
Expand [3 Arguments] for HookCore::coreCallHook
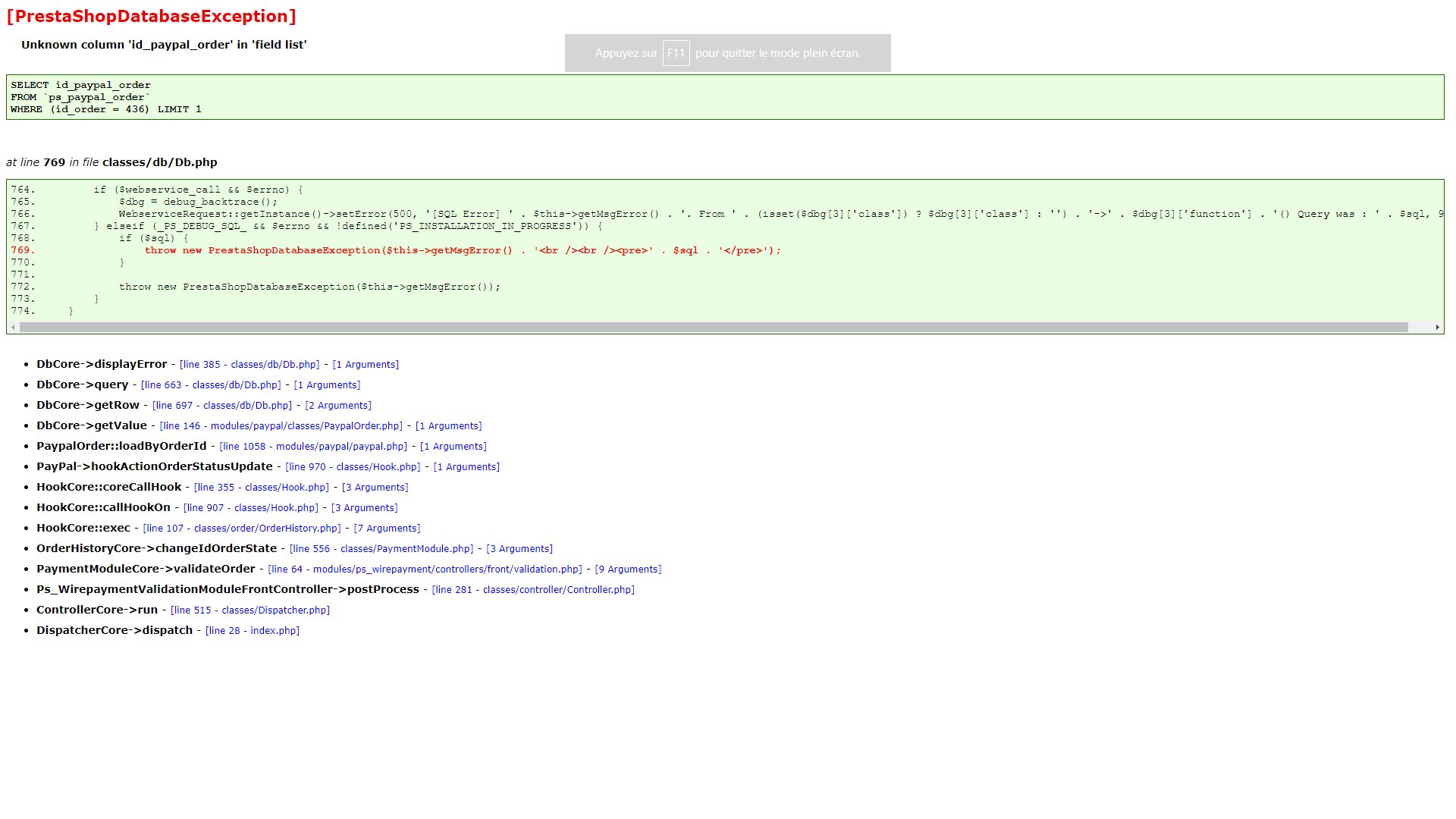click(375, 488)
